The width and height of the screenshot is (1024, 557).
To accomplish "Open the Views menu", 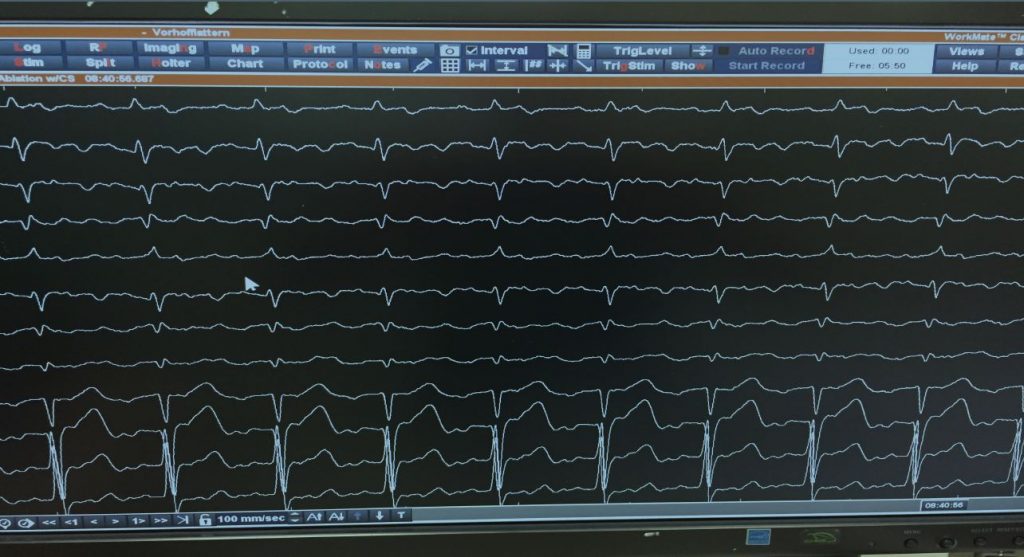I will pos(966,51).
